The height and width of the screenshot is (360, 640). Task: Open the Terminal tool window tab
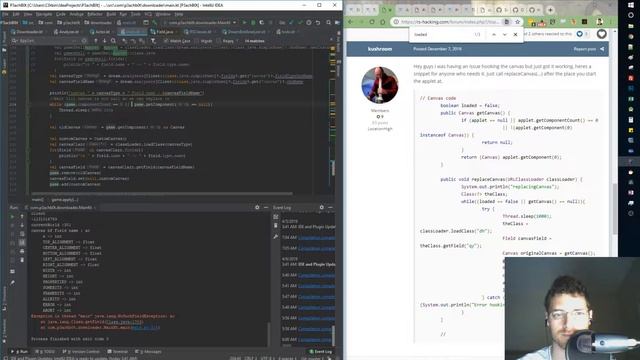(x=118, y=351)
